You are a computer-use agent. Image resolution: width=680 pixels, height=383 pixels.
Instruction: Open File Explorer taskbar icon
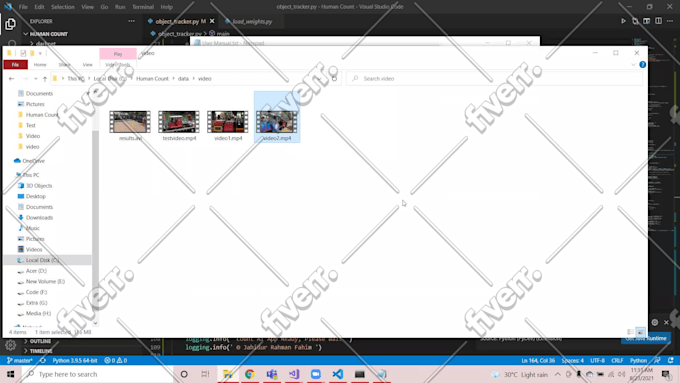tap(228, 374)
